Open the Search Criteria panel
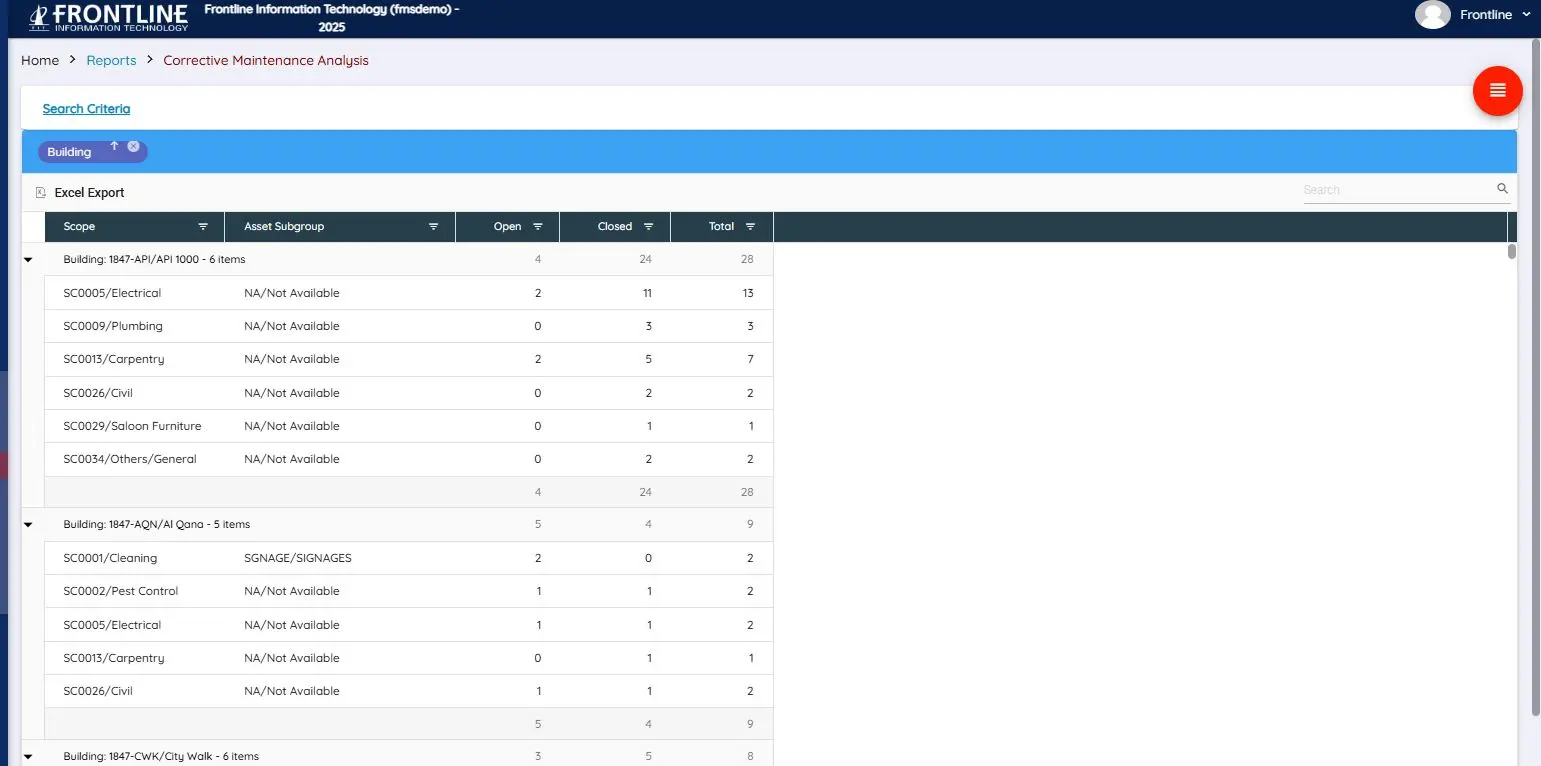Screen dimensions: 1541x766 click(x=86, y=108)
